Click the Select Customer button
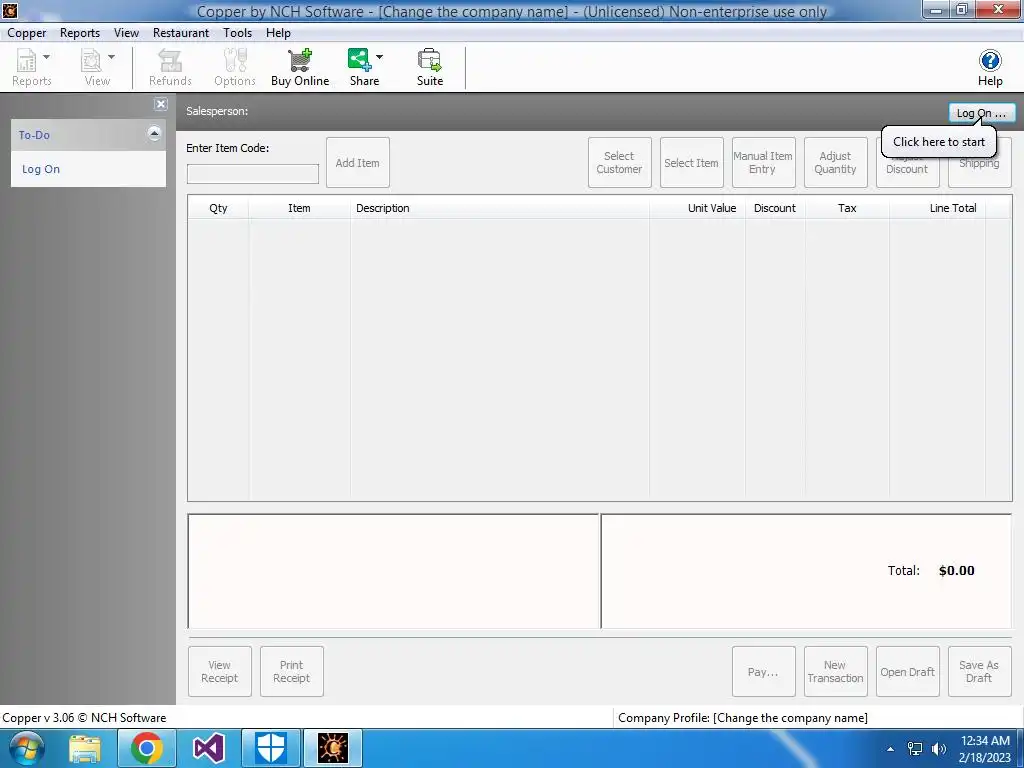The width and height of the screenshot is (1024, 768). (x=619, y=163)
